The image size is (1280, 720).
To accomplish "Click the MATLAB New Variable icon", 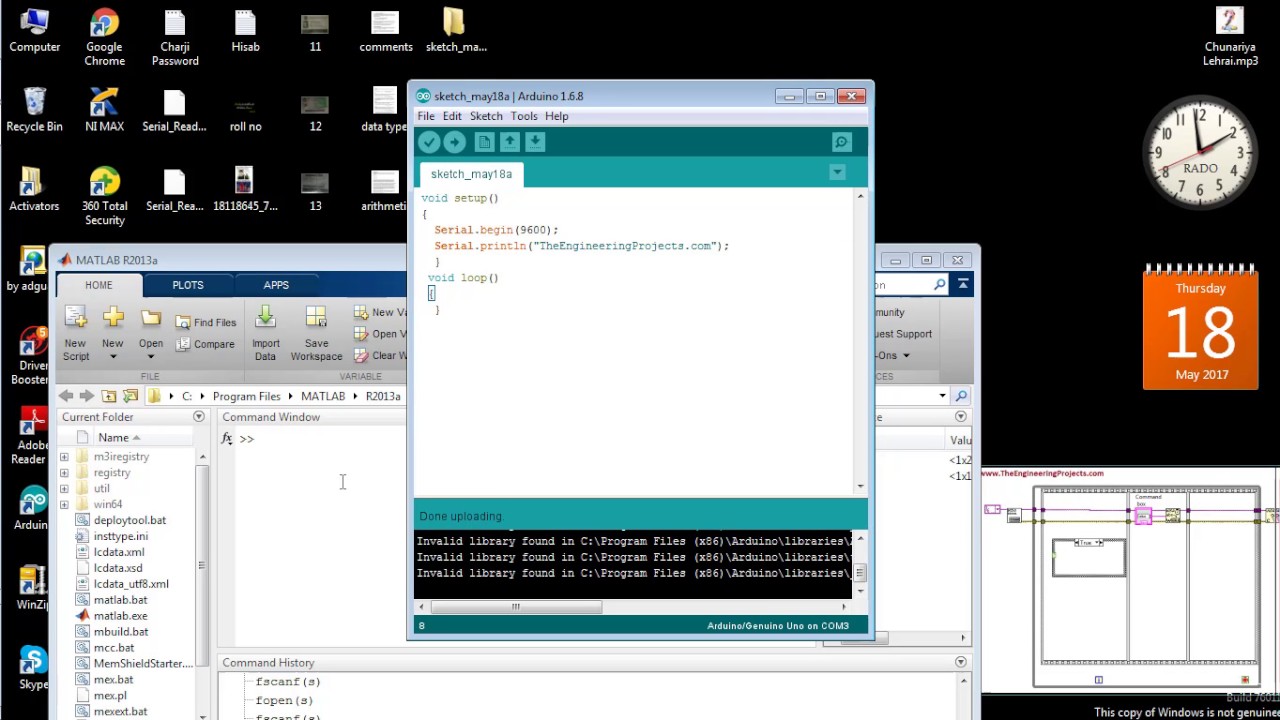I will point(361,312).
